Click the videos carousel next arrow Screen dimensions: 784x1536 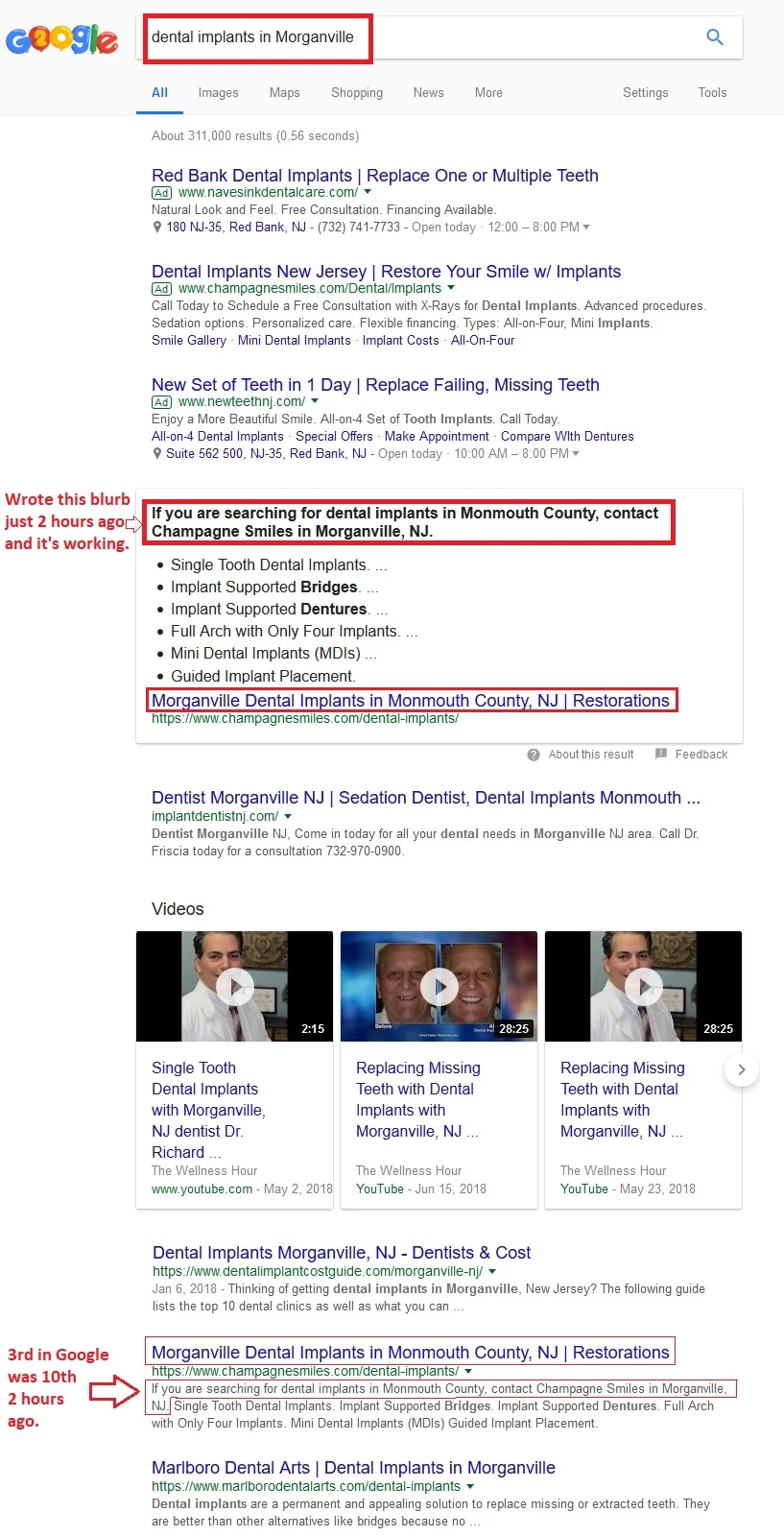pyautogui.click(x=741, y=1069)
